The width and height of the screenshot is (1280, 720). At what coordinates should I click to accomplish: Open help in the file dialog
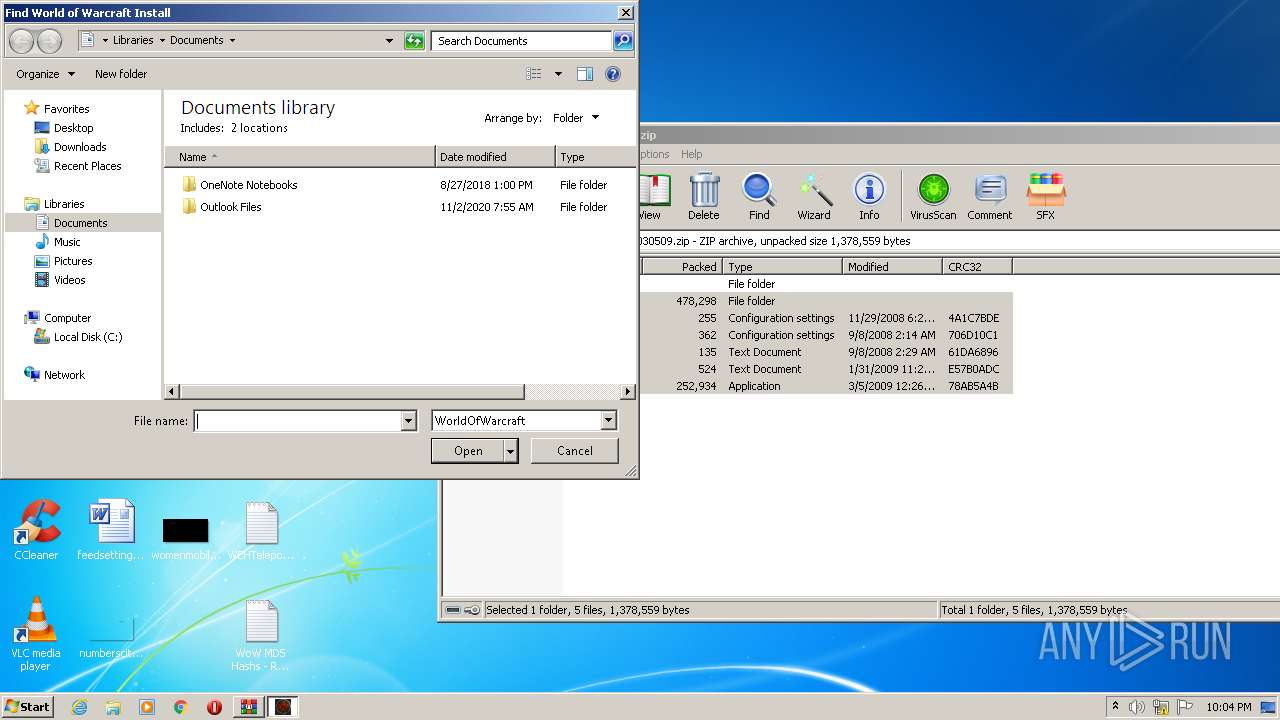[613, 74]
